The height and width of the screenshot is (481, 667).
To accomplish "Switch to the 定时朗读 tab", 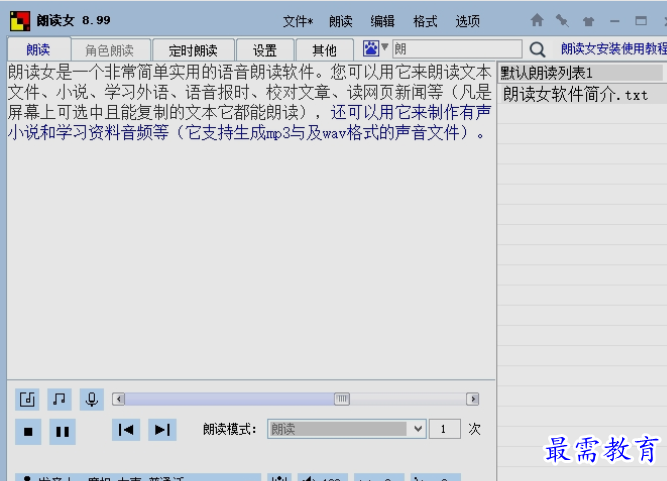I will pyautogui.click(x=193, y=50).
